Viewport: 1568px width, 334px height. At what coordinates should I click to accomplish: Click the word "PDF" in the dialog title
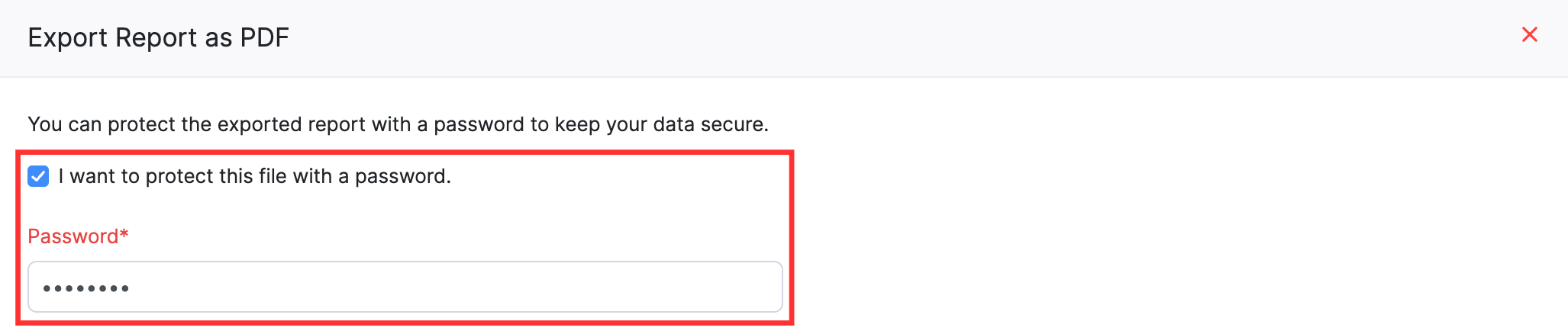tap(264, 37)
